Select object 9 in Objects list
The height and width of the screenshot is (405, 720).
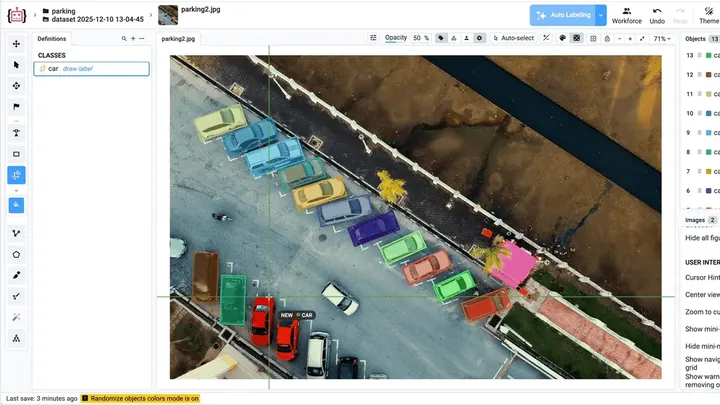pos(702,133)
